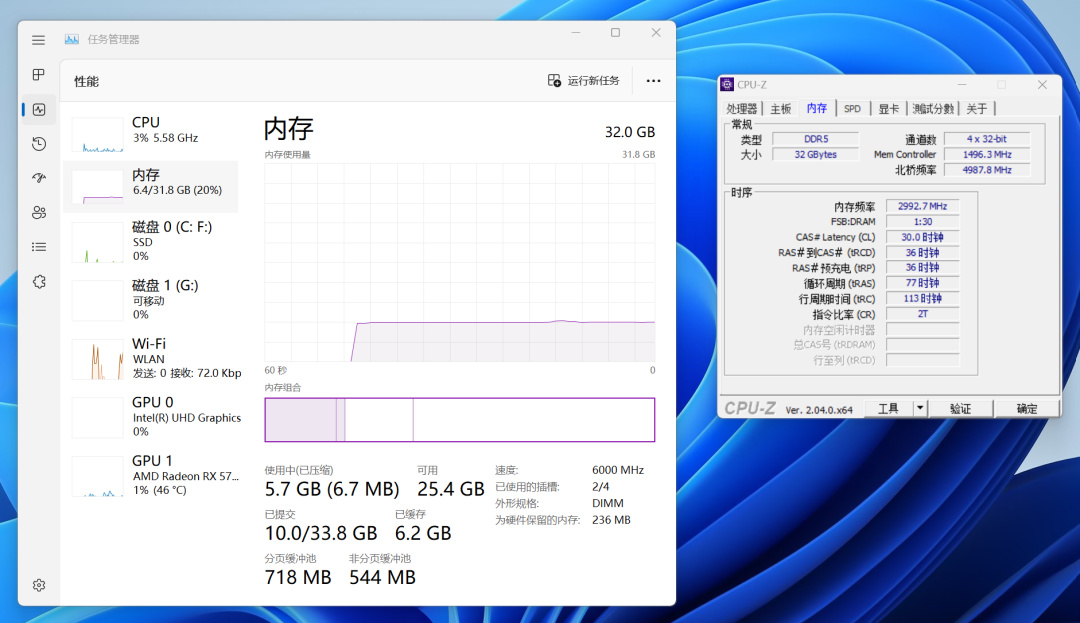Click the 6.2 GB 已缓存 value
This screenshot has width=1080, height=623.
tap(423, 534)
